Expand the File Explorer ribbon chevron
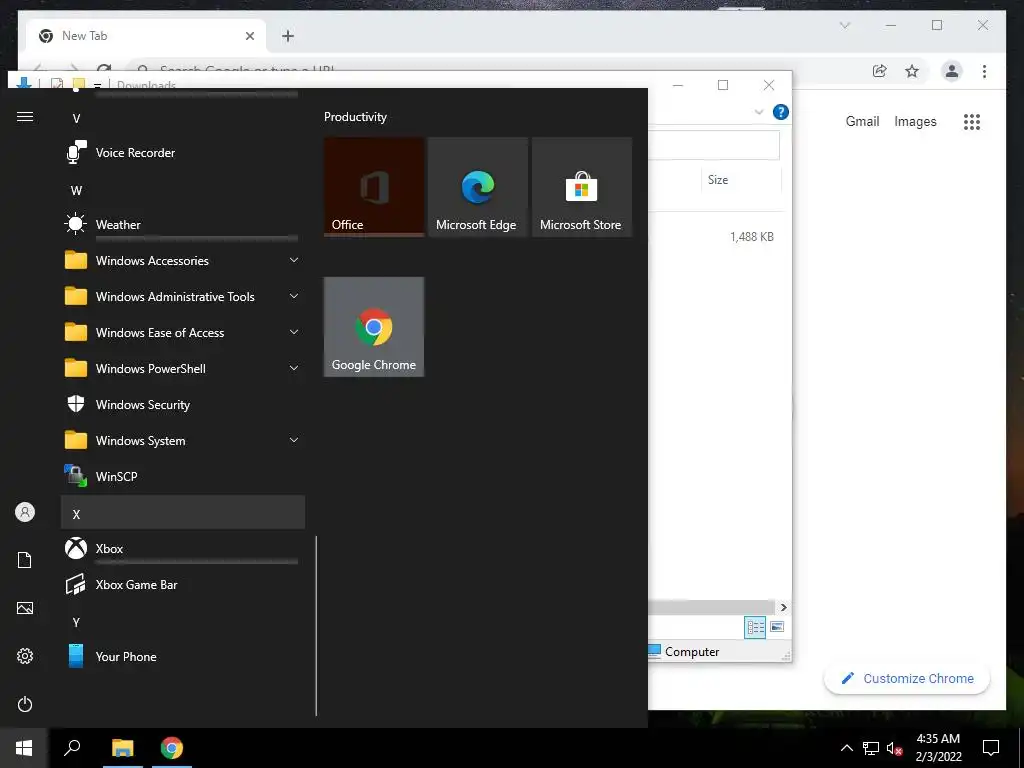1024x768 pixels. 759,112
